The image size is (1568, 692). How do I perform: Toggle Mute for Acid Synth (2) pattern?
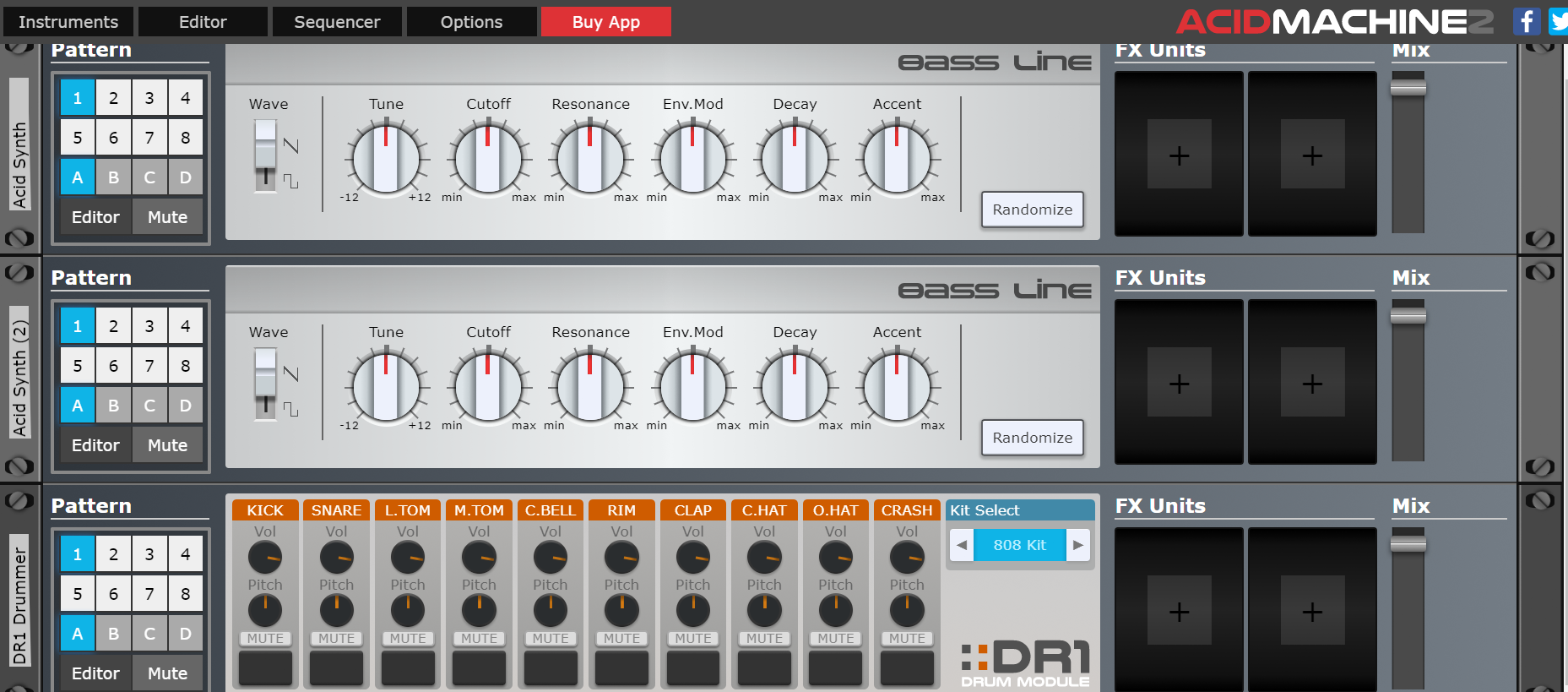pyautogui.click(x=167, y=445)
